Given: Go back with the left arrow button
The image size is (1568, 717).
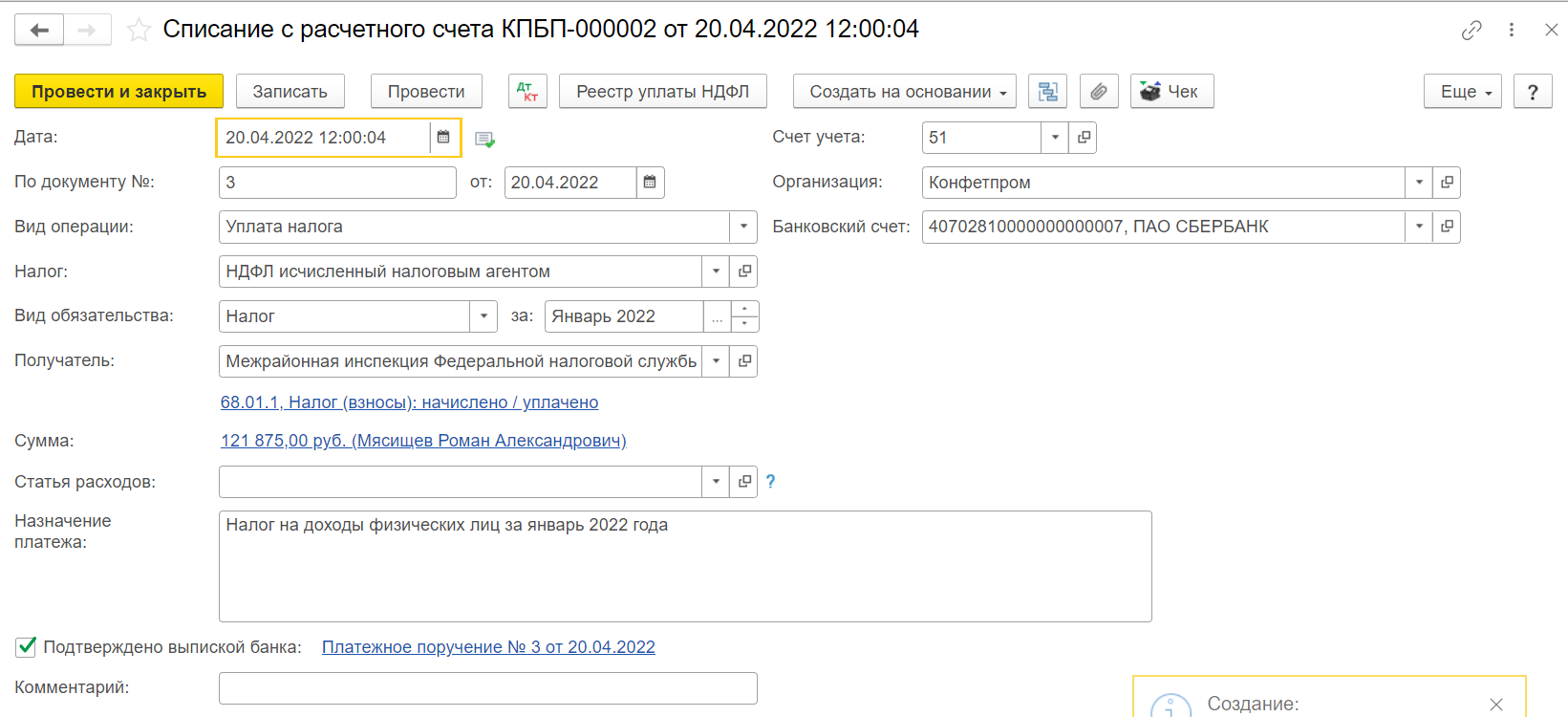Looking at the screenshot, I should point(39,30).
